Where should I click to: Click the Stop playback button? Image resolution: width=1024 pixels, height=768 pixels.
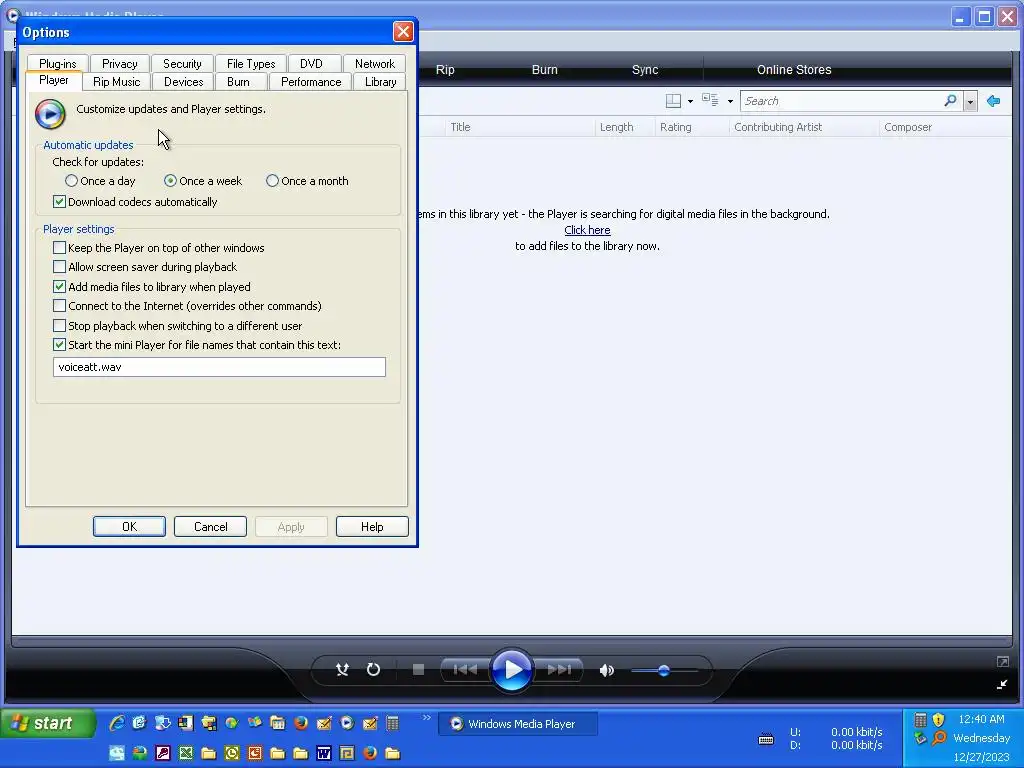click(419, 669)
